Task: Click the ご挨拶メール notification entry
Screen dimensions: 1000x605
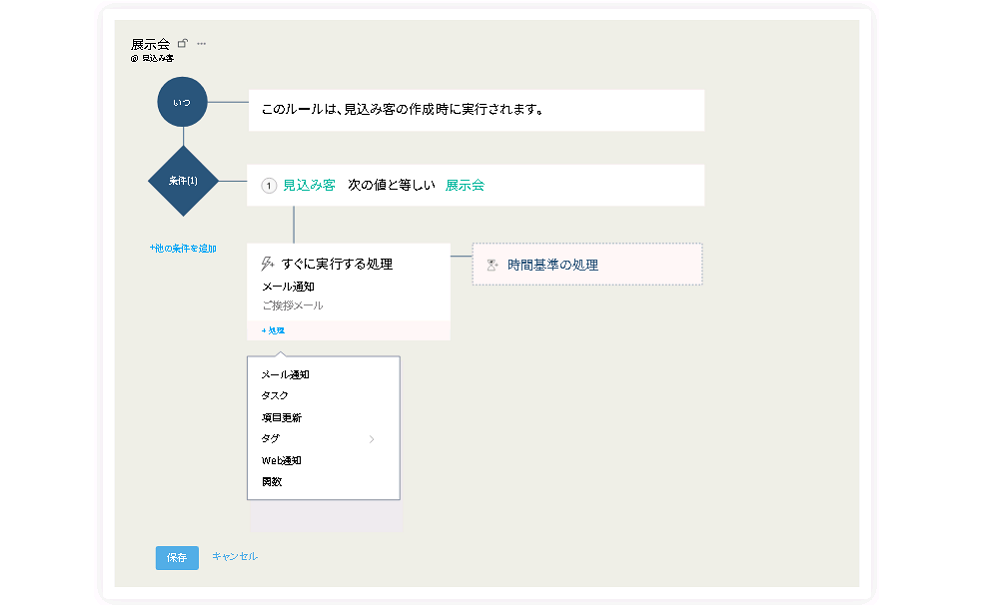Action: point(293,306)
